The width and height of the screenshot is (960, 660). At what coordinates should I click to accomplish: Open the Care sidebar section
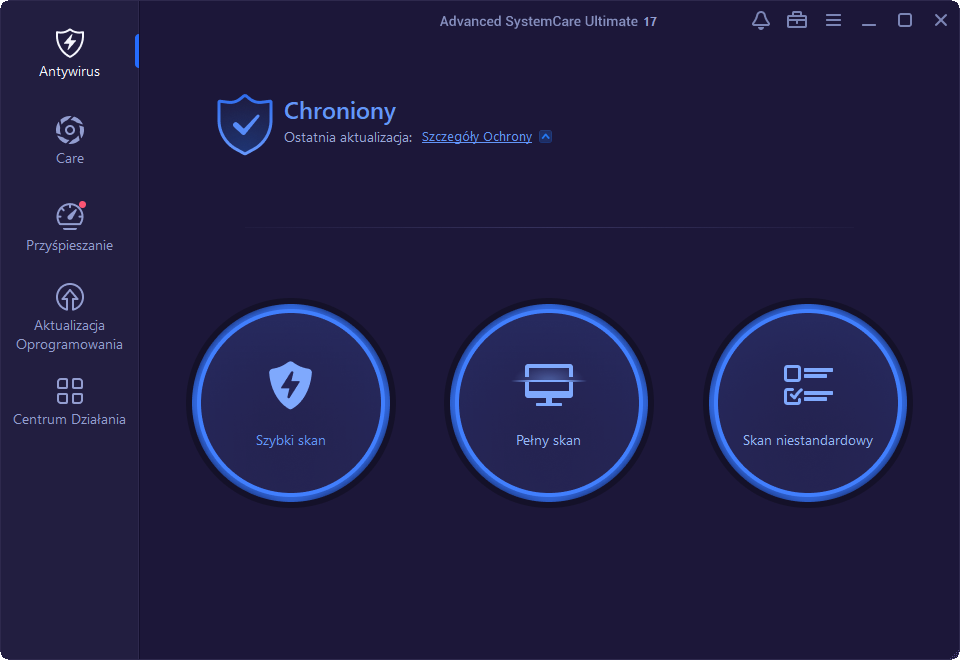click(69, 140)
